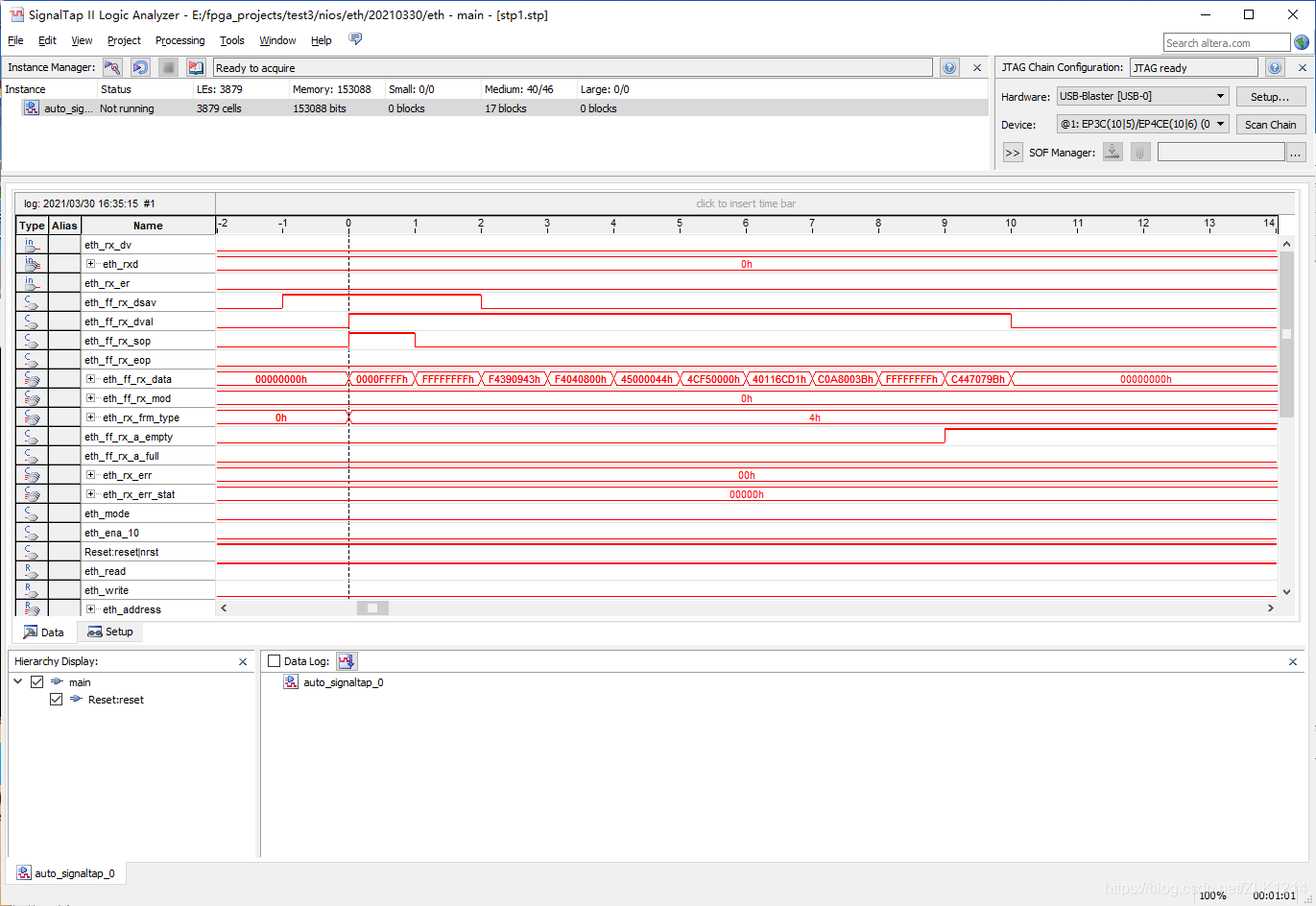Image resolution: width=1316 pixels, height=906 pixels.
Task: Click the type icon for eth_ff_rx_dsav
Action: (x=32, y=302)
